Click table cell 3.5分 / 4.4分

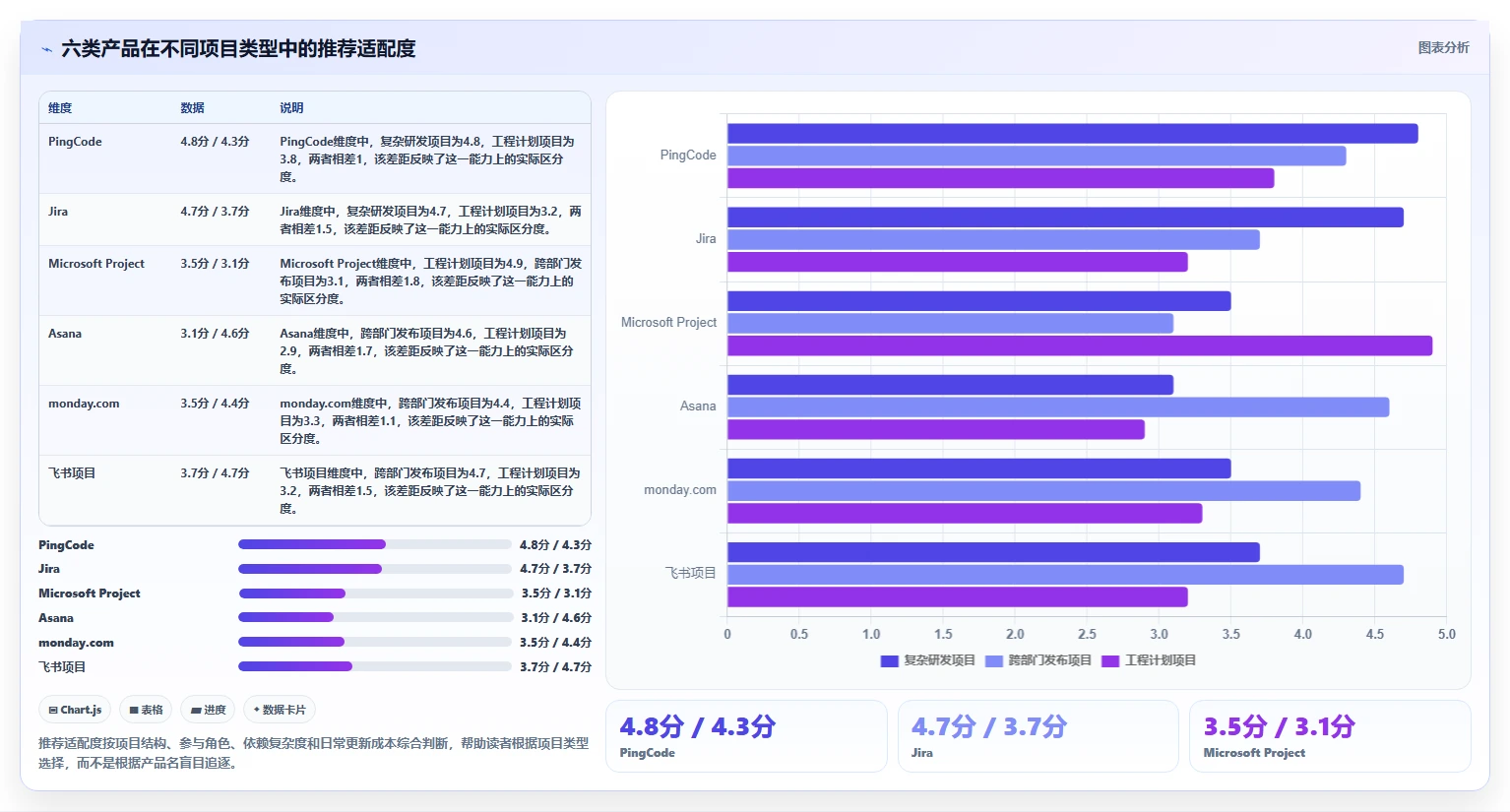coord(215,404)
